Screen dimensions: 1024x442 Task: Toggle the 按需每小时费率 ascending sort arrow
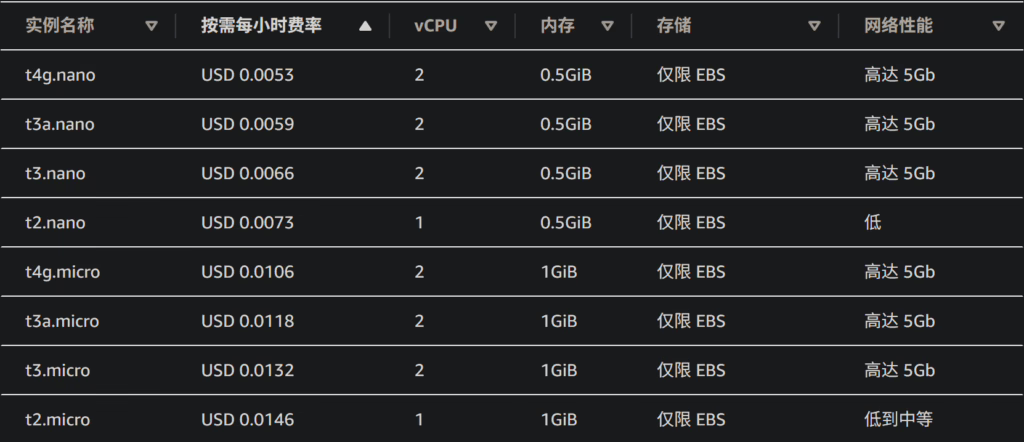(365, 26)
